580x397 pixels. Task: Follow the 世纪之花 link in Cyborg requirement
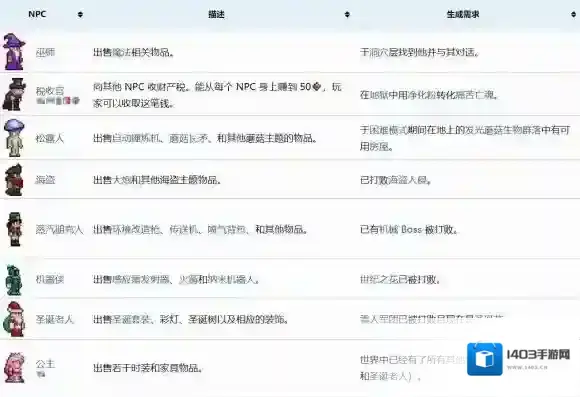379,279
